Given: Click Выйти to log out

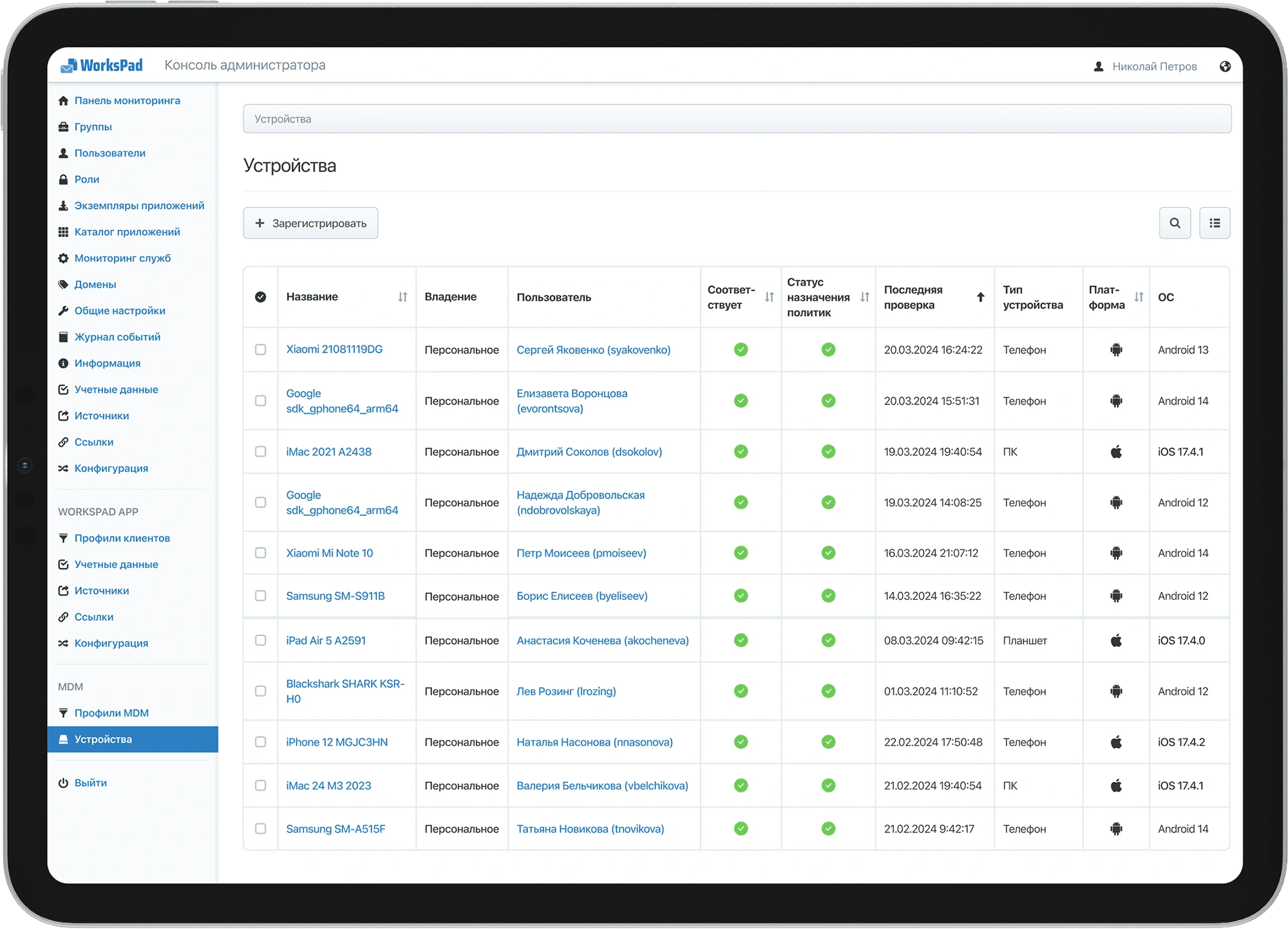Looking at the screenshot, I should pos(90,783).
